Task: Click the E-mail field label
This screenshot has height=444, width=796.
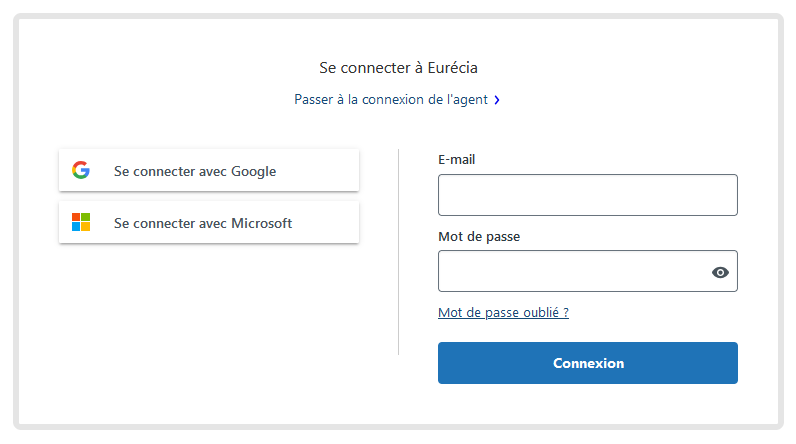Action: [456, 159]
